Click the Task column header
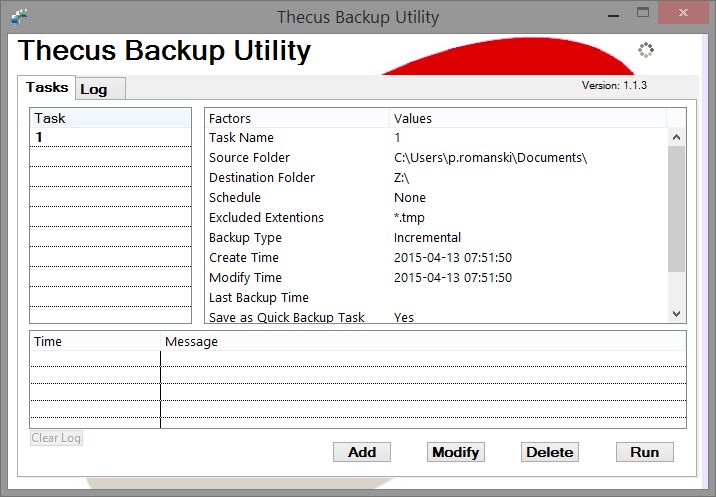This screenshot has height=497, width=716. pyautogui.click(x=111, y=118)
